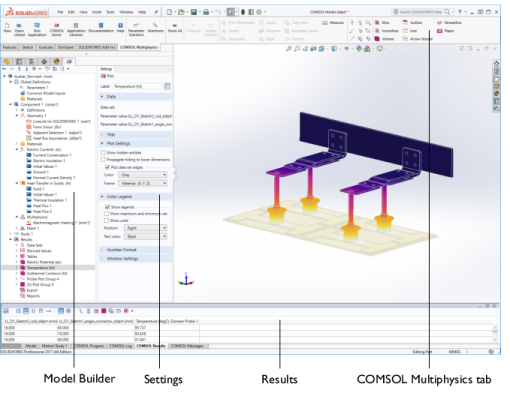Click the Appearances color-ball icon in the right task pane
Viewport: 510px width, 402px height.
(x=496, y=94)
